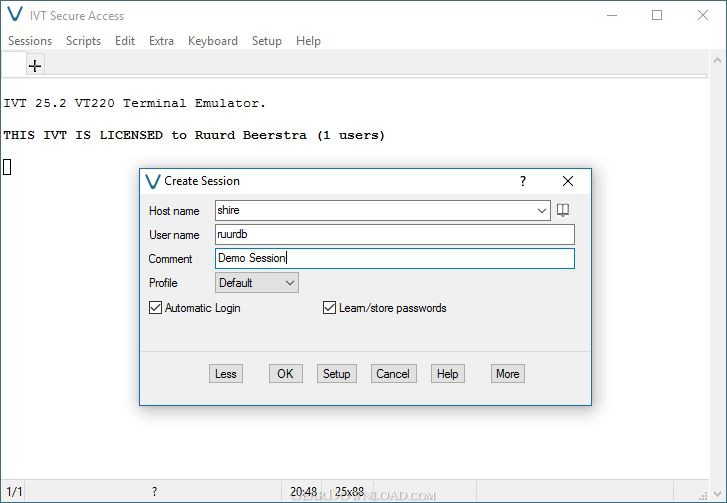Click the 25x88 size in status bar
This screenshot has height=503, width=727.
349,491
